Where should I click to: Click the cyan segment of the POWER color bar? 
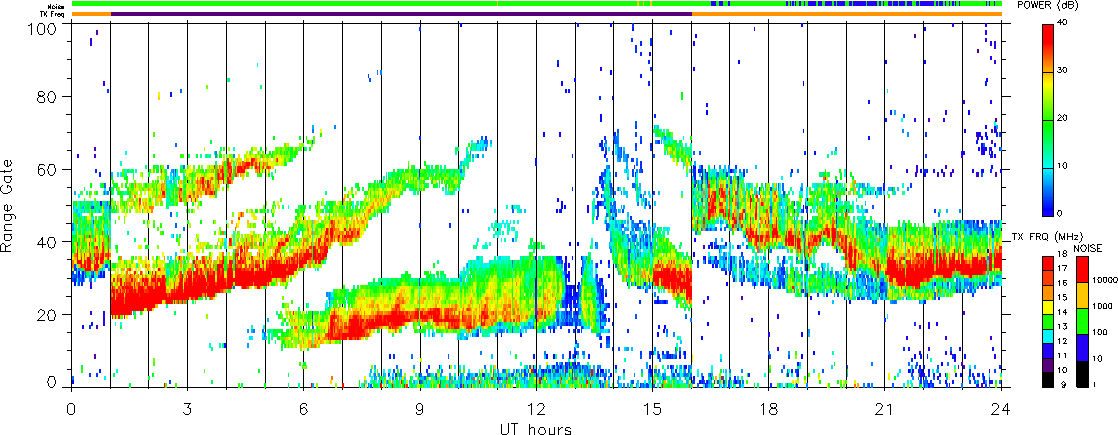point(1048,168)
